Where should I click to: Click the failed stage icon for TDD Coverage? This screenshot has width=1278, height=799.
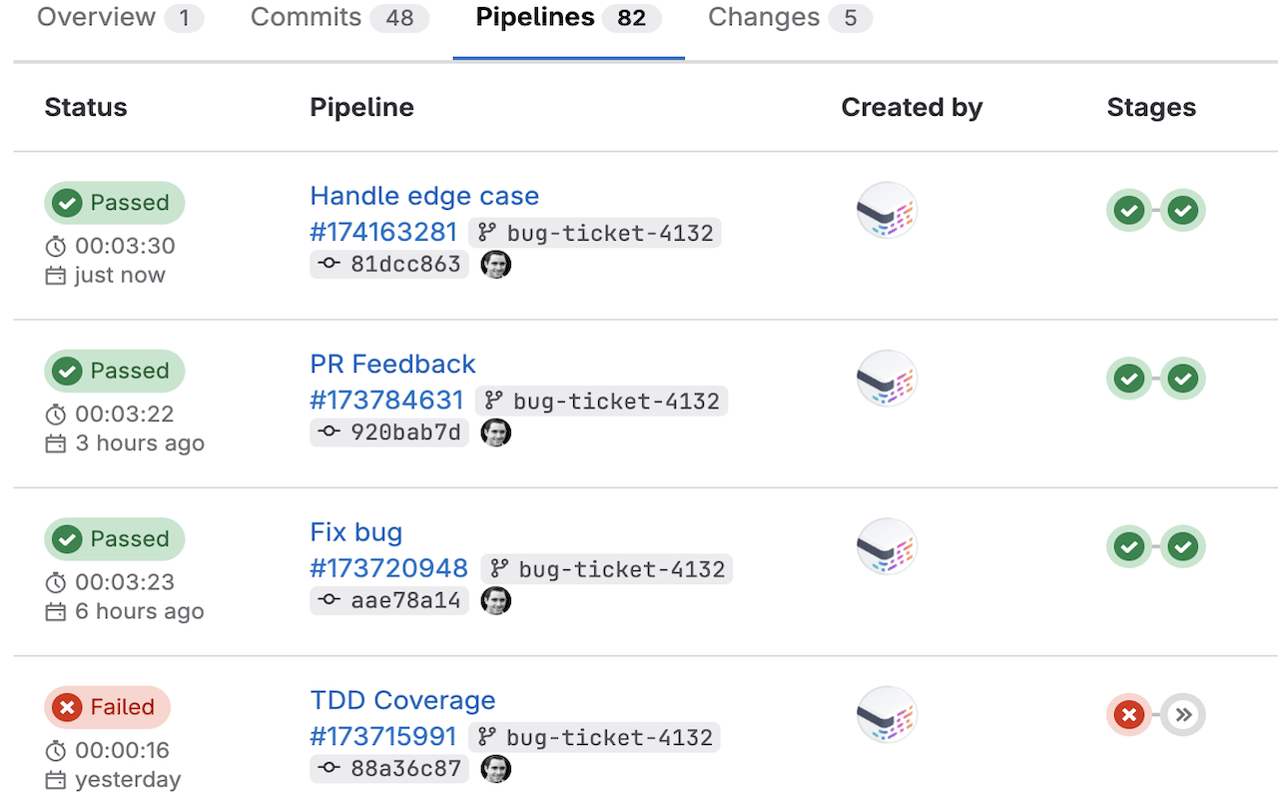pyautogui.click(x=1129, y=715)
